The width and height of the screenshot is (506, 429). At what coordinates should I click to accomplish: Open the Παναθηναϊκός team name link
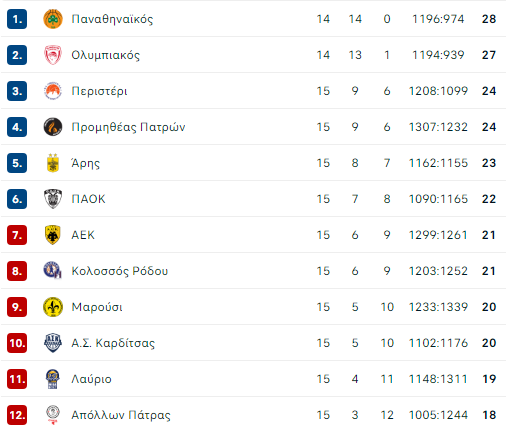[112, 19]
